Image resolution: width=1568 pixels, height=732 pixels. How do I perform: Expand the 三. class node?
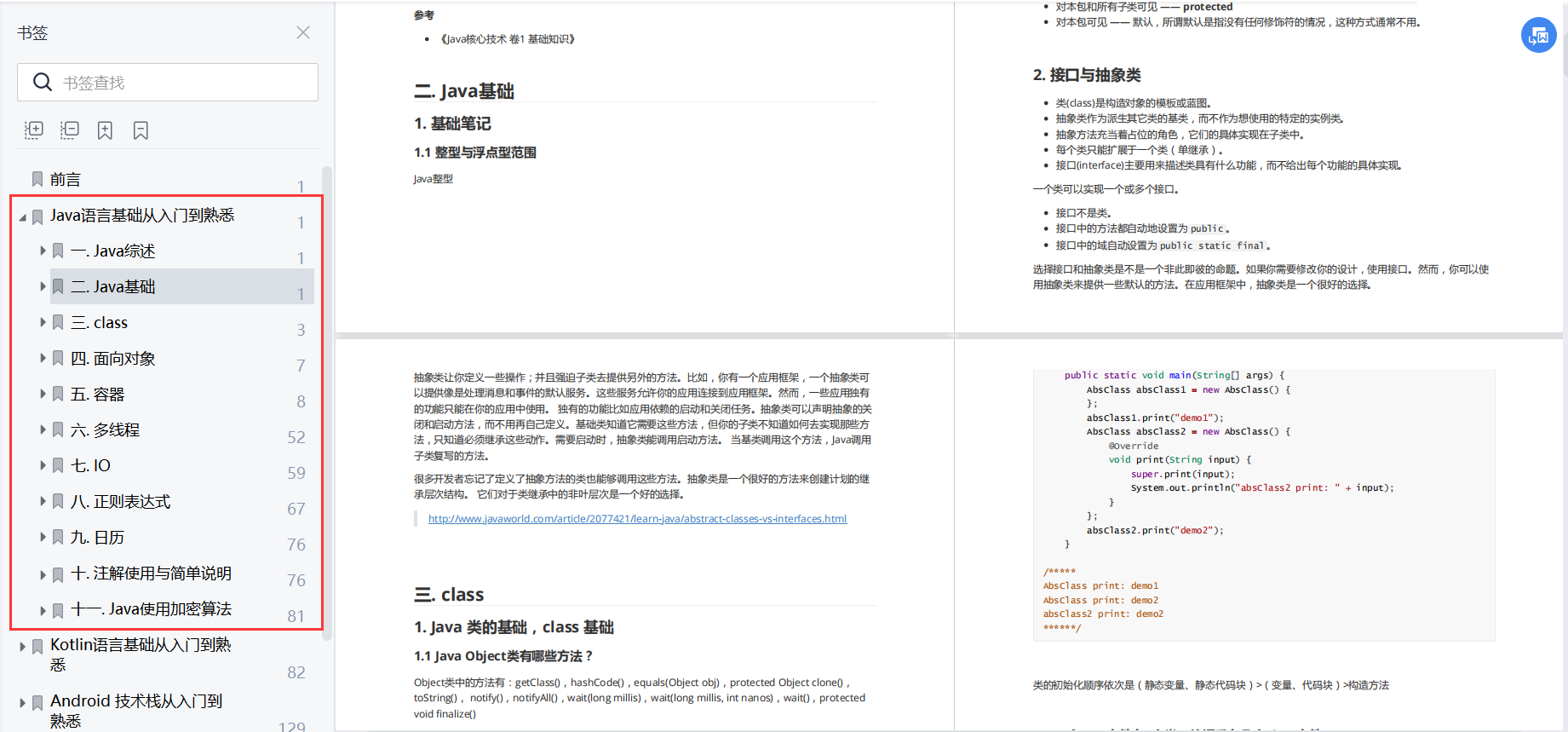(x=43, y=323)
